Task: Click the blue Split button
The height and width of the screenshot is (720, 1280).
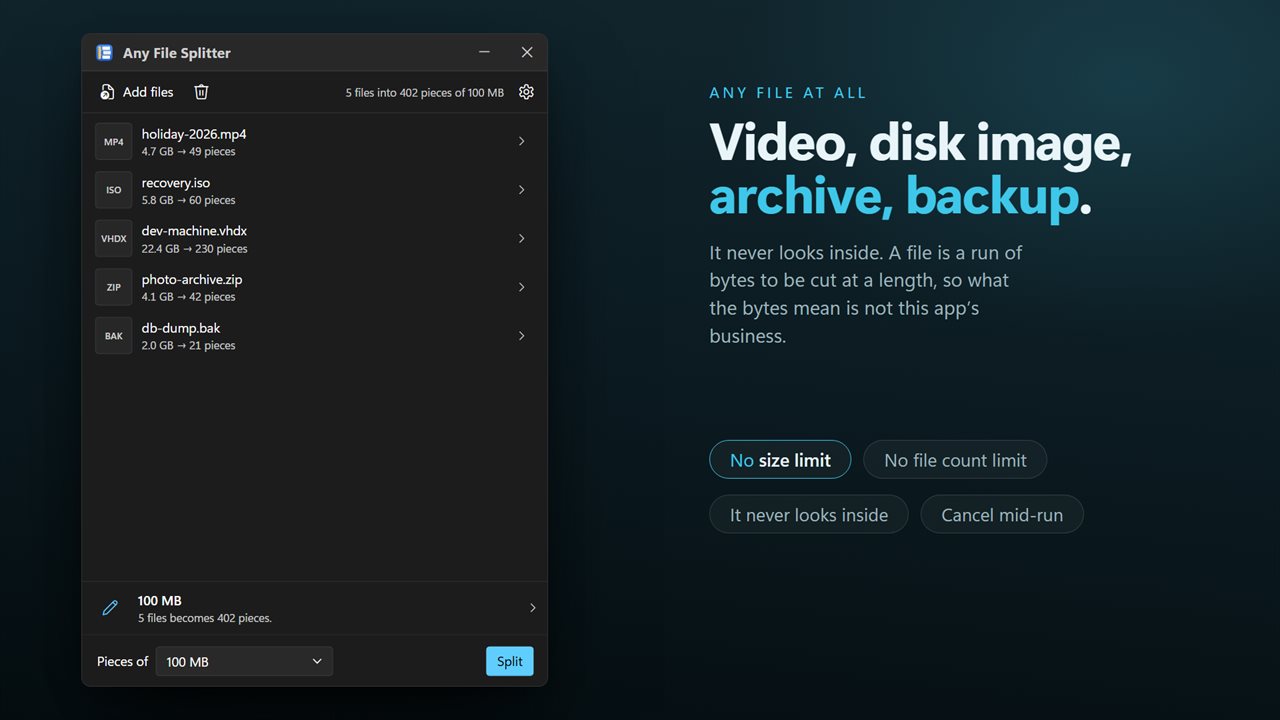Action: (x=510, y=661)
